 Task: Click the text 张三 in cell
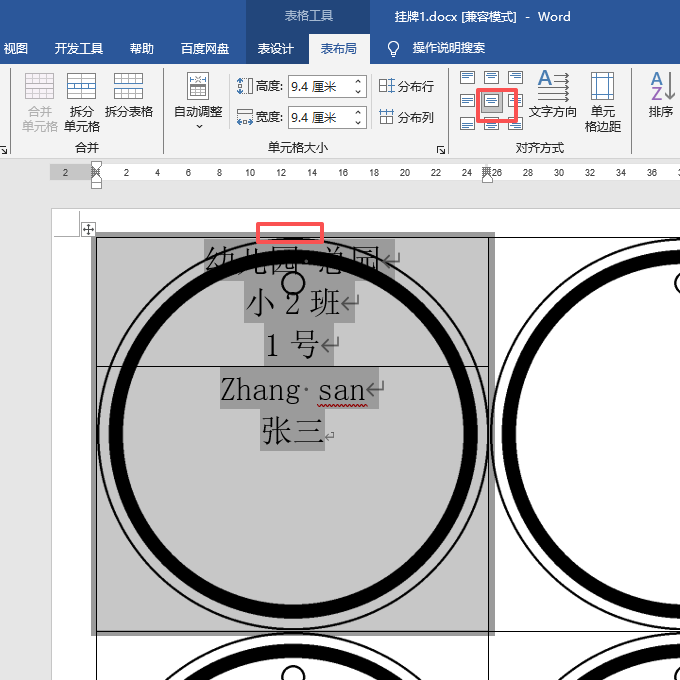pyautogui.click(x=293, y=431)
